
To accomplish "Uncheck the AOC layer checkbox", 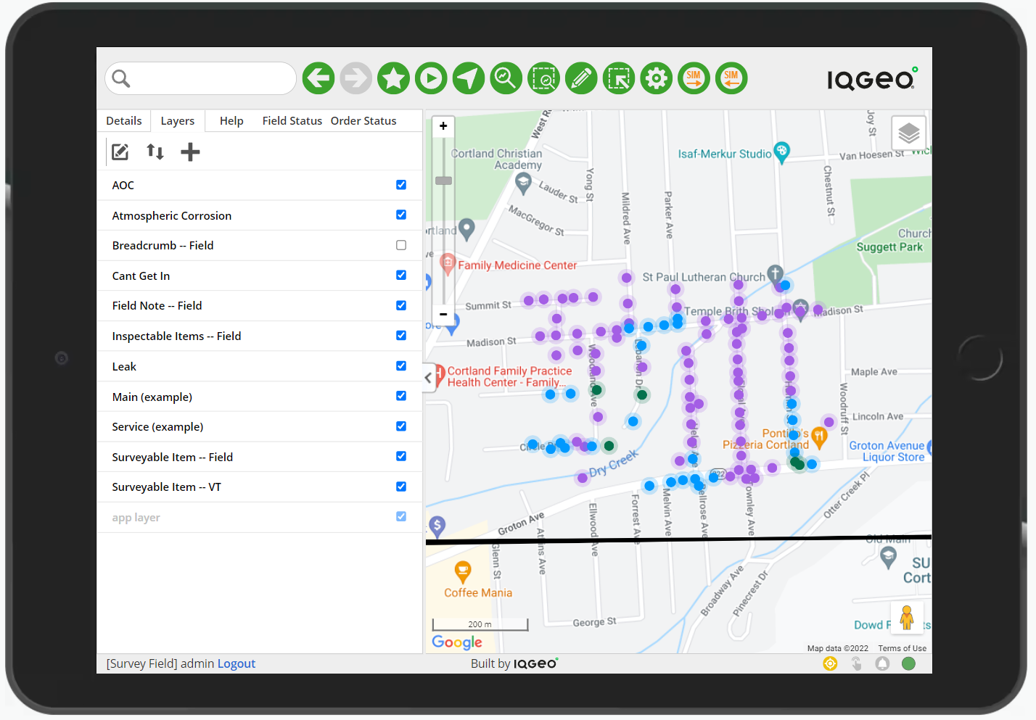I will tap(401, 185).
